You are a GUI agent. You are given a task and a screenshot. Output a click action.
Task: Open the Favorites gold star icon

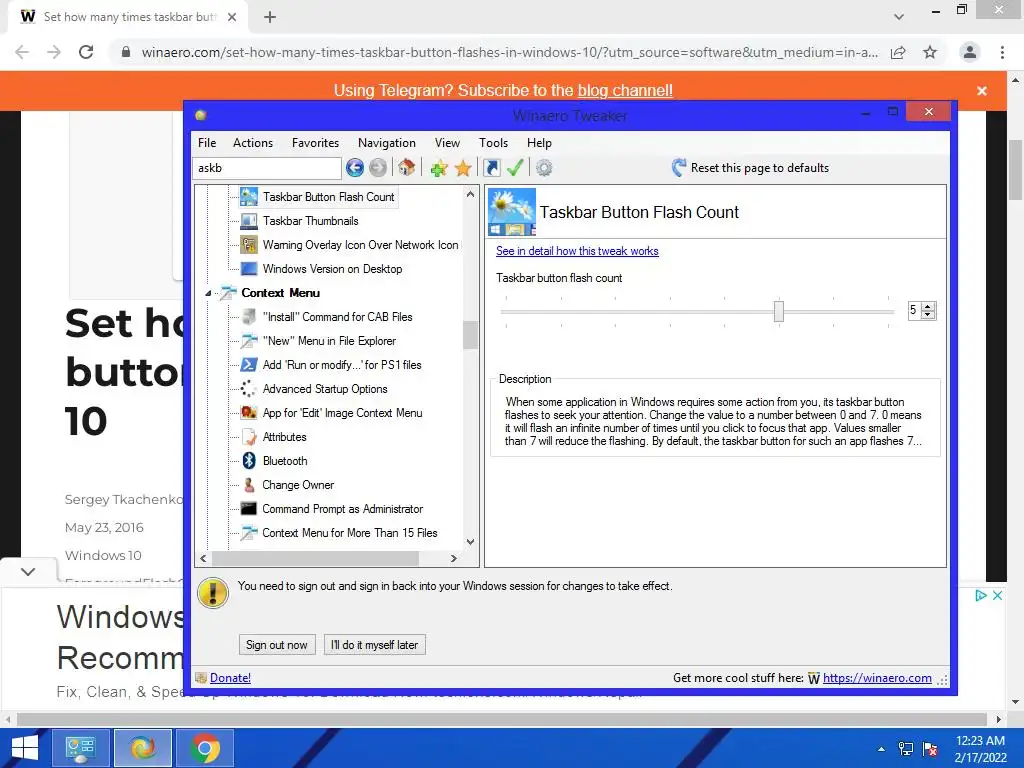pos(463,168)
